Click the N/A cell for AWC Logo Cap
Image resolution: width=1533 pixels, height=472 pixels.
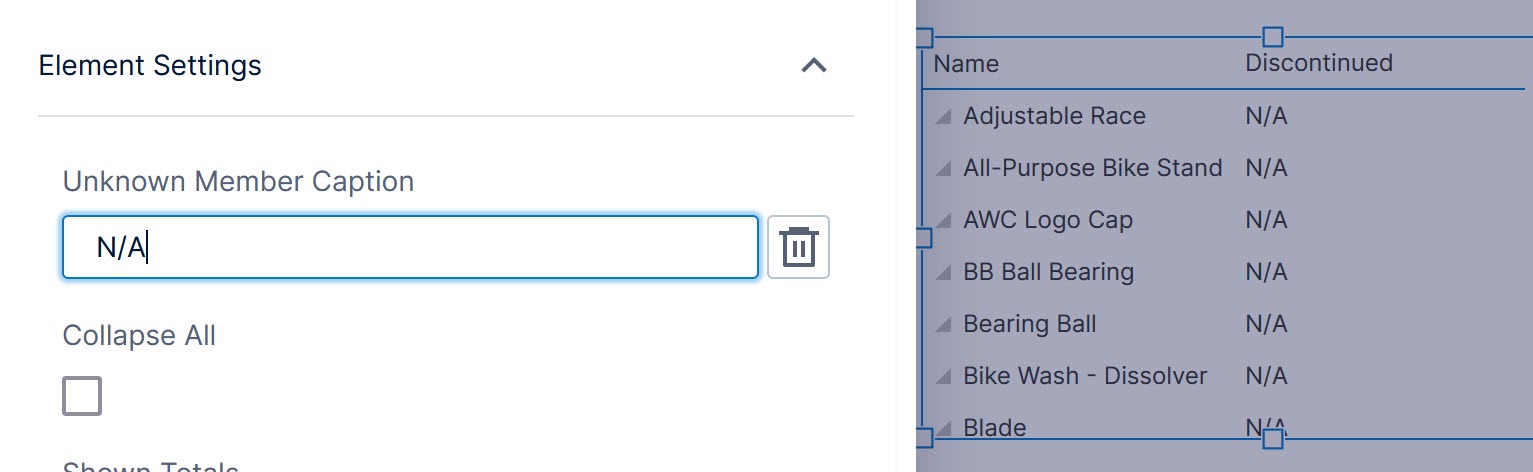1265,220
